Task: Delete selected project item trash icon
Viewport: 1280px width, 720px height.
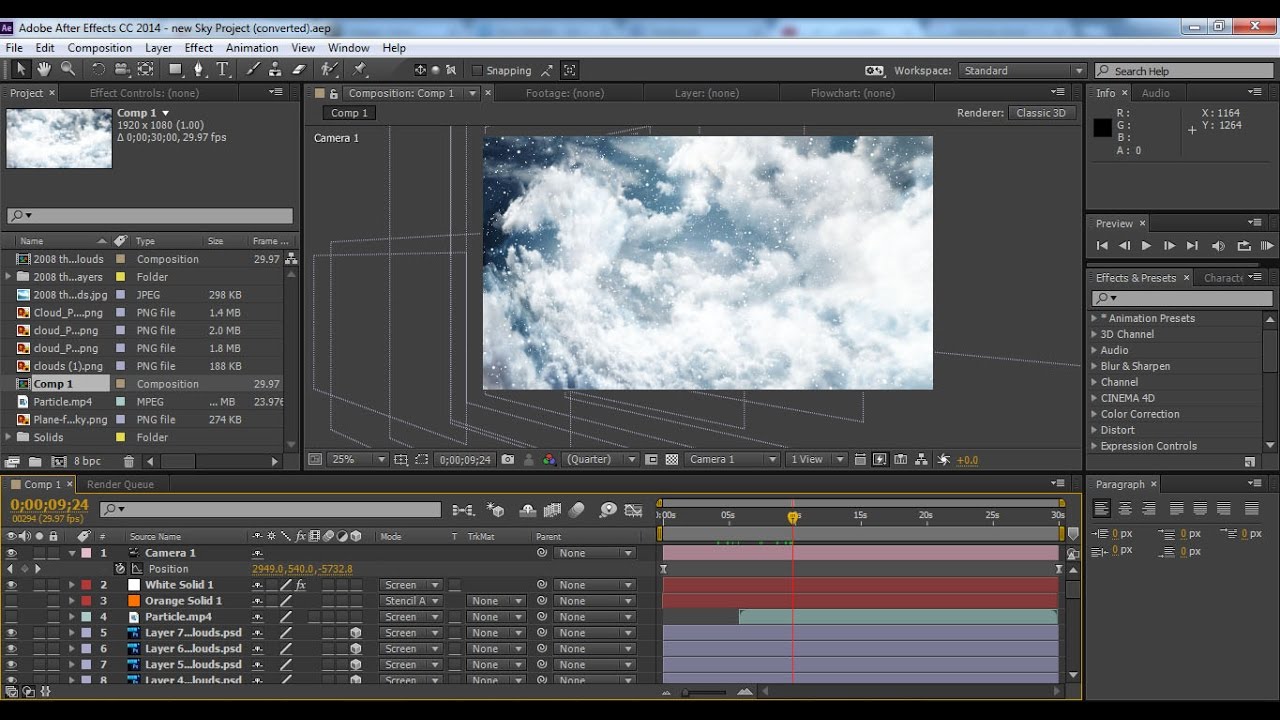Action: click(x=129, y=461)
